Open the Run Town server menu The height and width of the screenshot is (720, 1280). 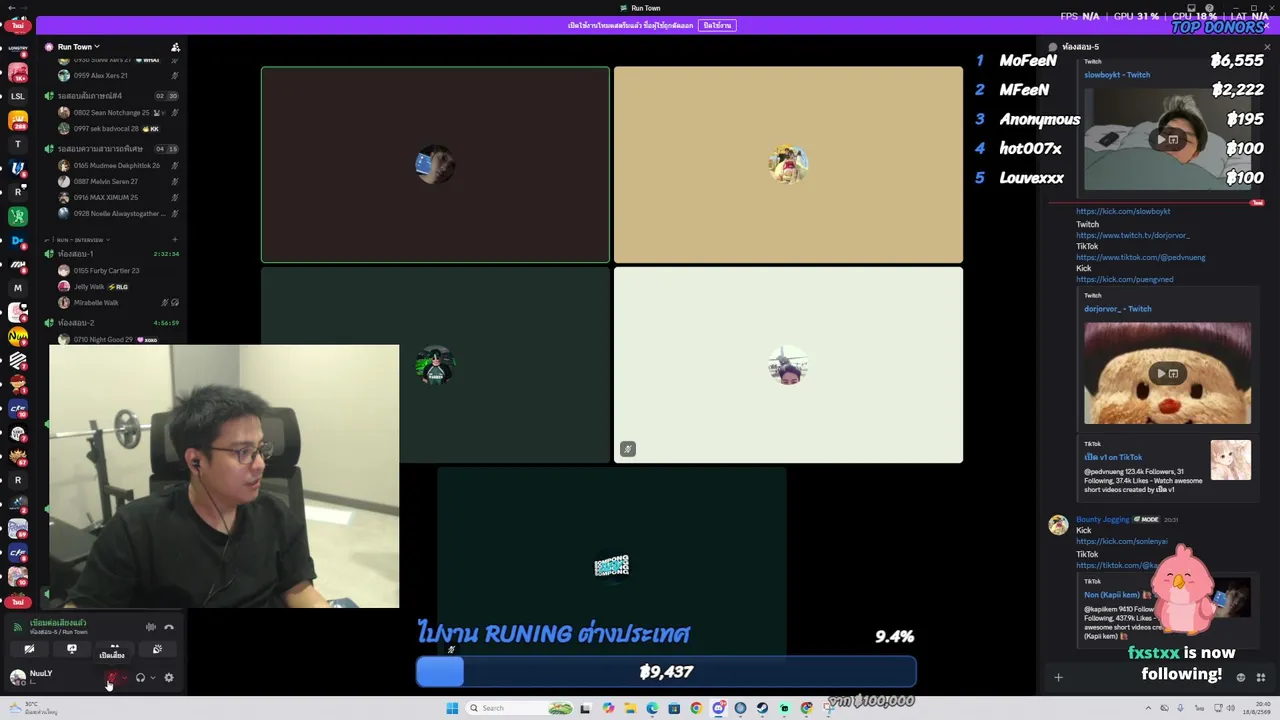coord(78,47)
